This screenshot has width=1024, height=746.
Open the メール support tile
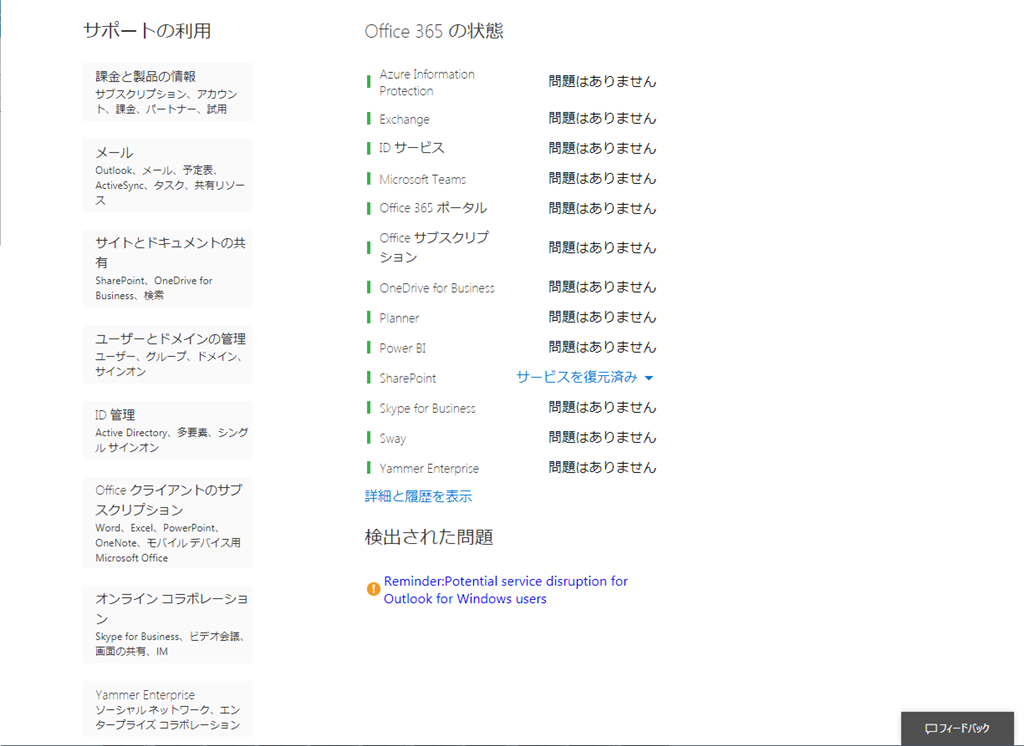coord(167,176)
